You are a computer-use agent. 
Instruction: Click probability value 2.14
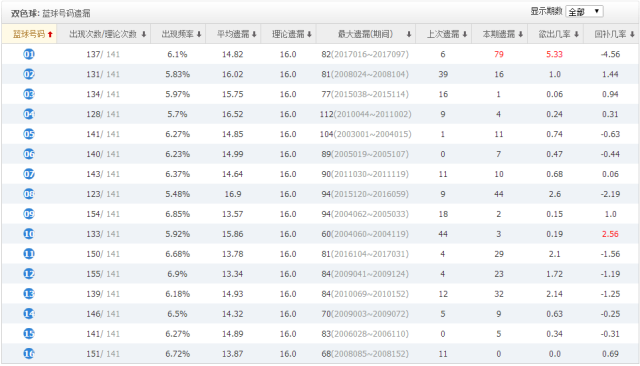(x=554, y=294)
